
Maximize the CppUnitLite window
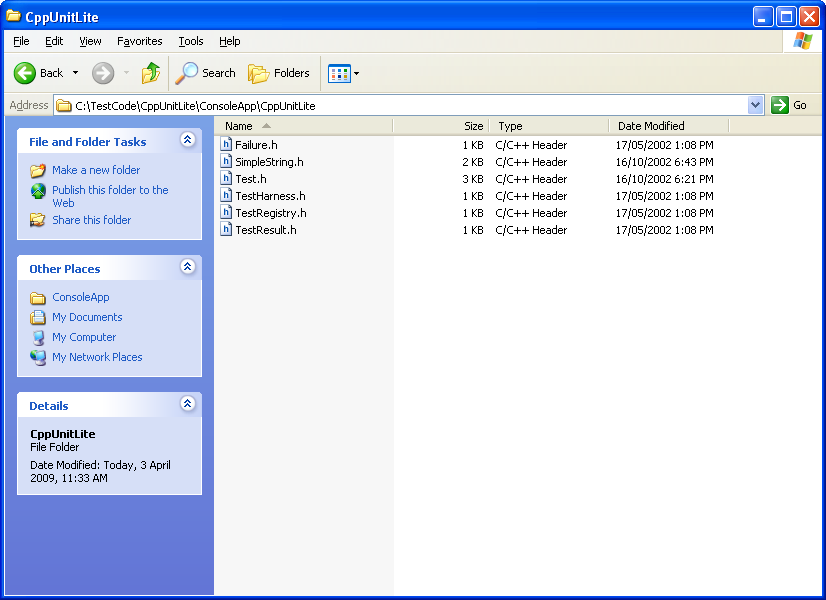point(786,17)
